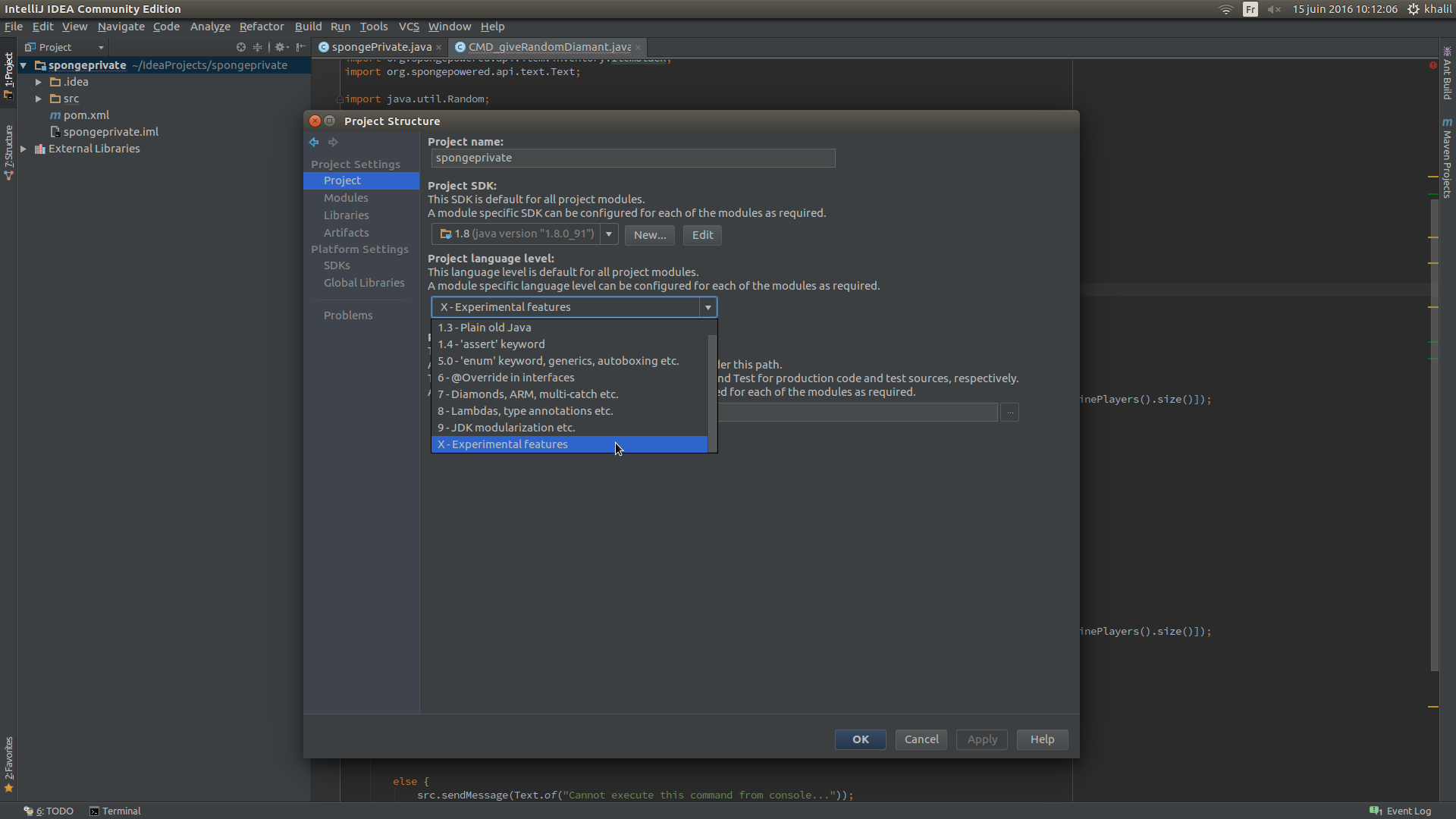Select Problems in Project Structure sidebar
Screen dimensions: 1456x819
(348, 315)
